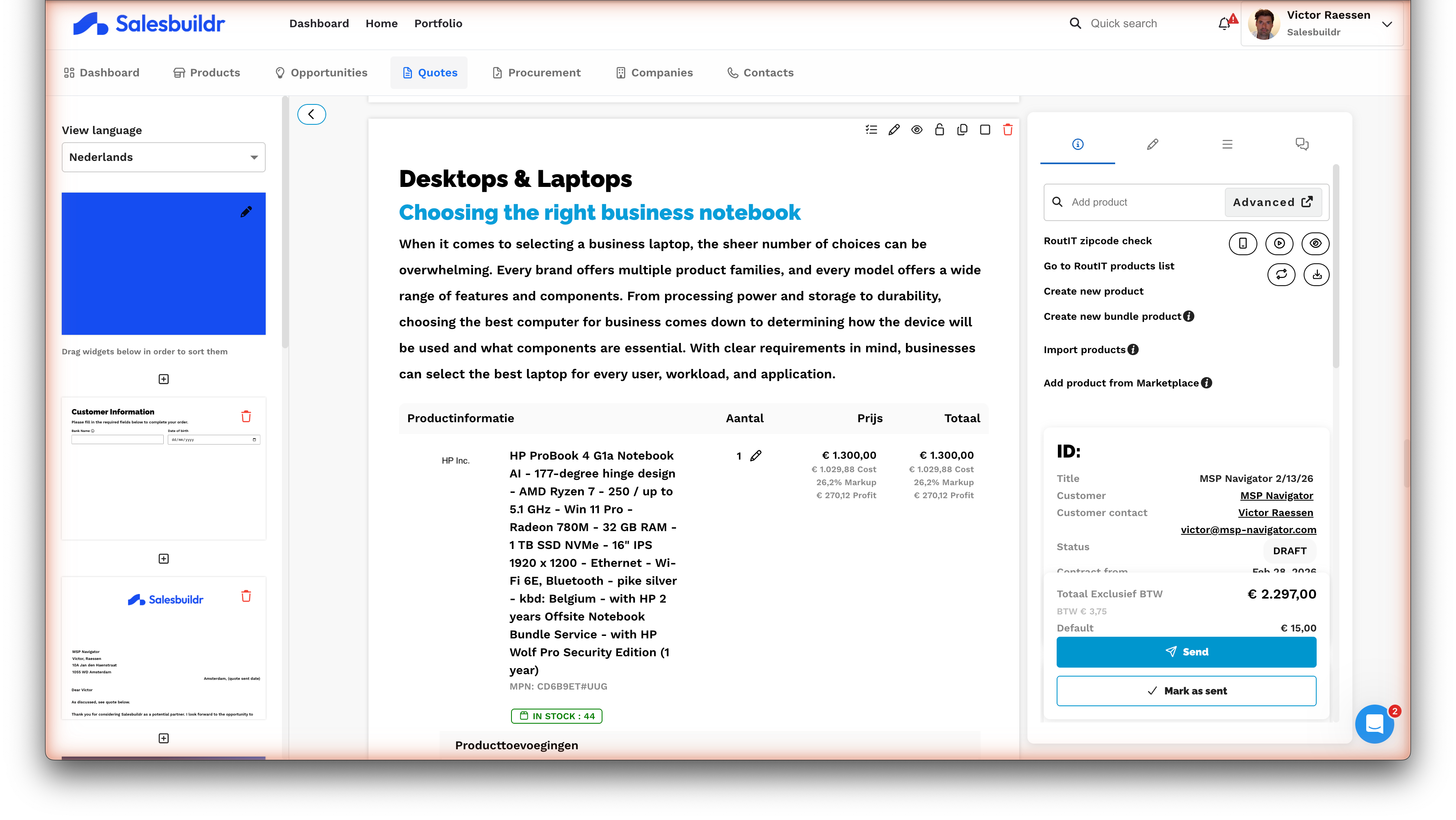The width and height of the screenshot is (1456, 820).
Task: Open the Portfolio menu item
Action: point(438,23)
